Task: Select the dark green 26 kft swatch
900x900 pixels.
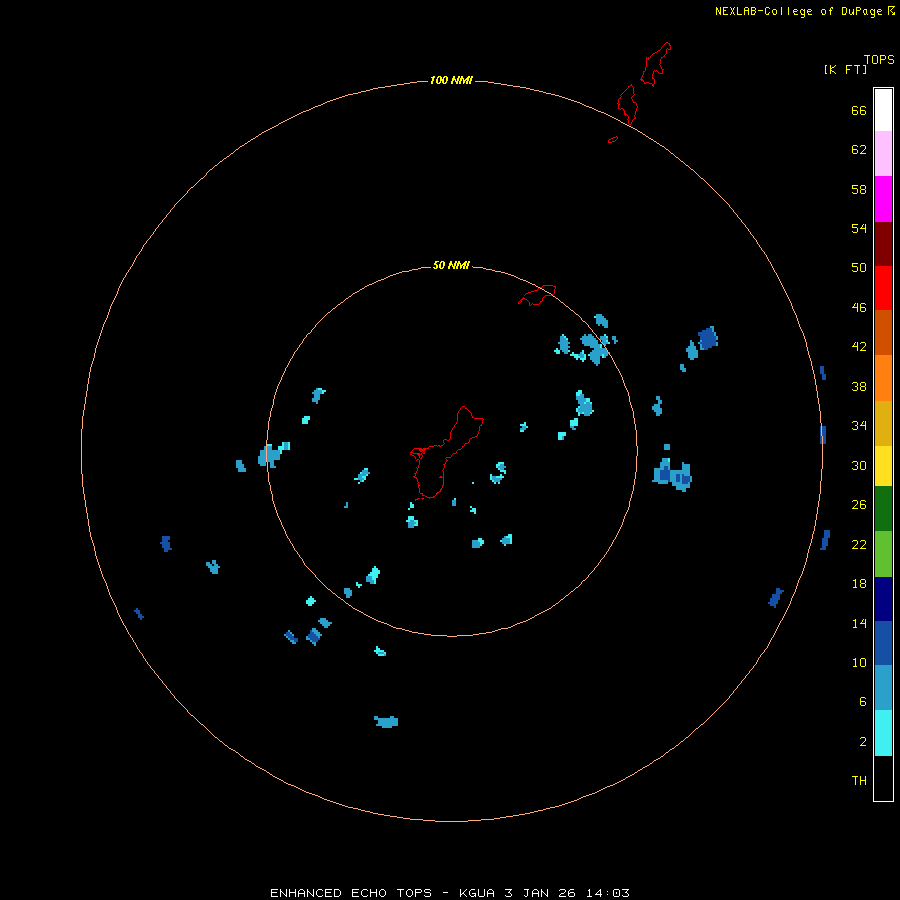Action: tap(883, 509)
